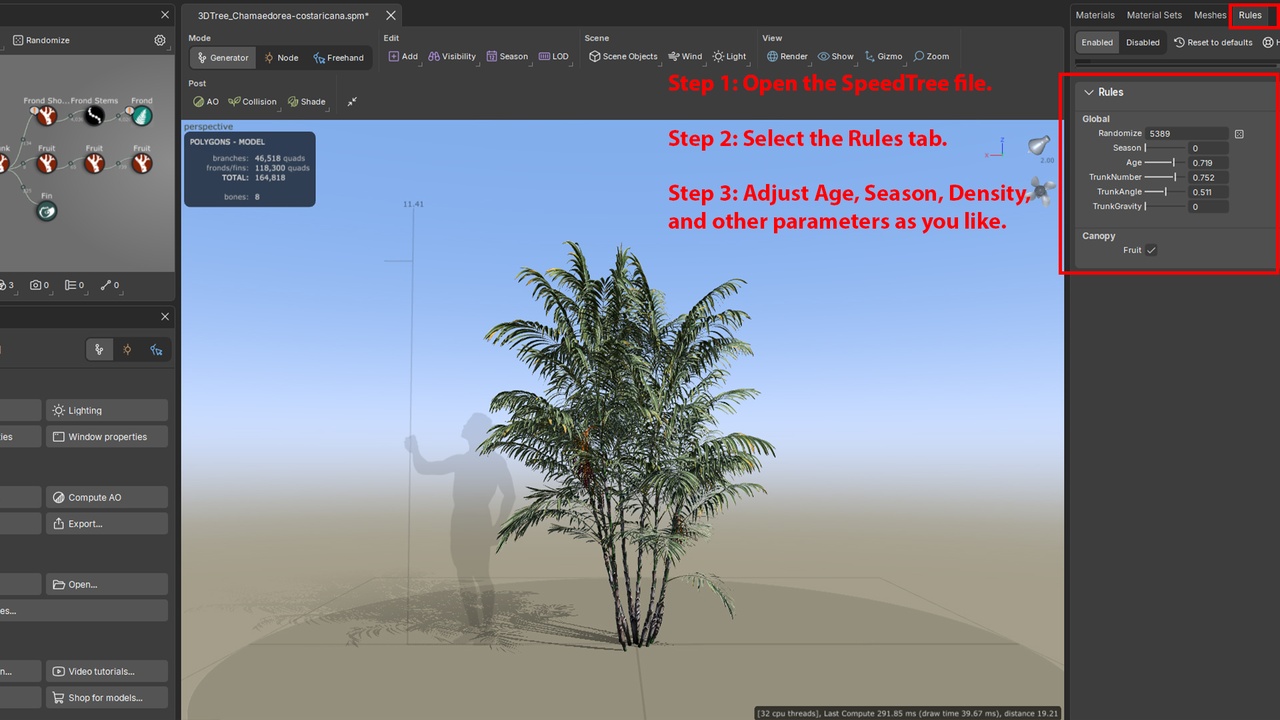This screenshot has height=720, width=1280.
Task: Click the Export... button
Action: click(x=107, y=524)
